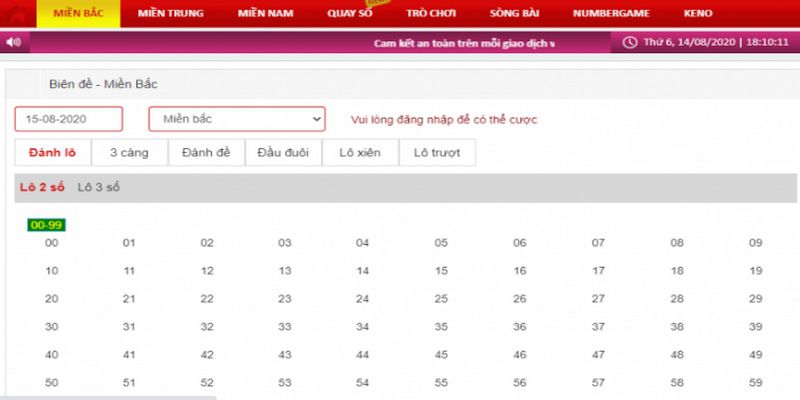The height and width of the screenshot is (400, 800).
Task: Select lottery number 10
Action: pos(52,271)
